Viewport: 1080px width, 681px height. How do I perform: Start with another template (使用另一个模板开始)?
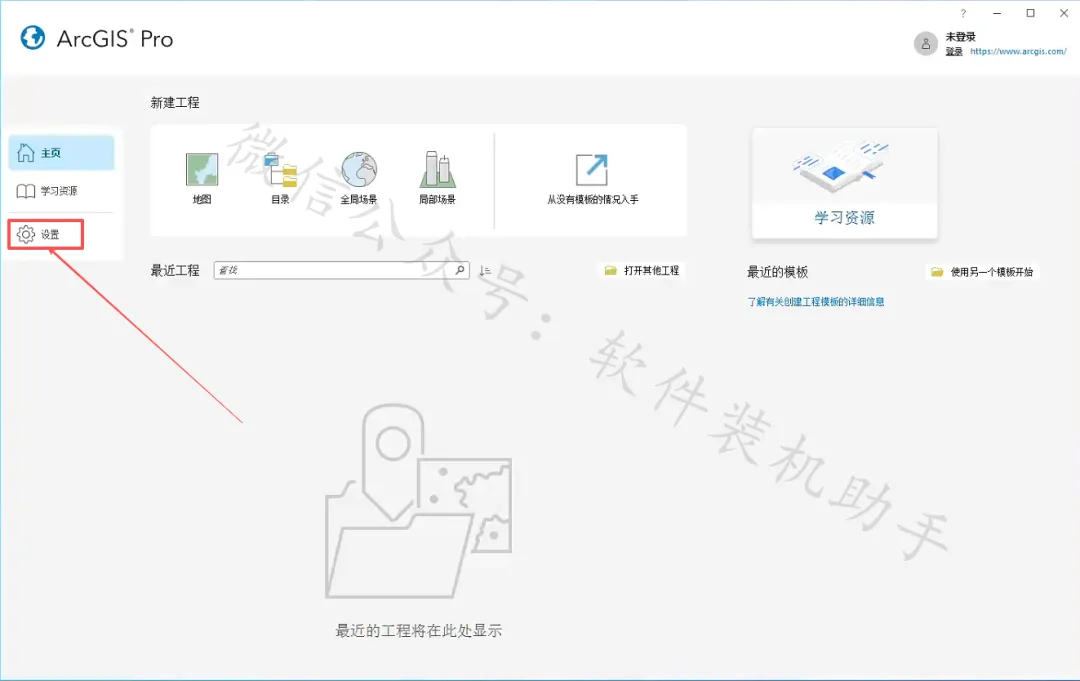pyautogui.click(x=982, y=272)
